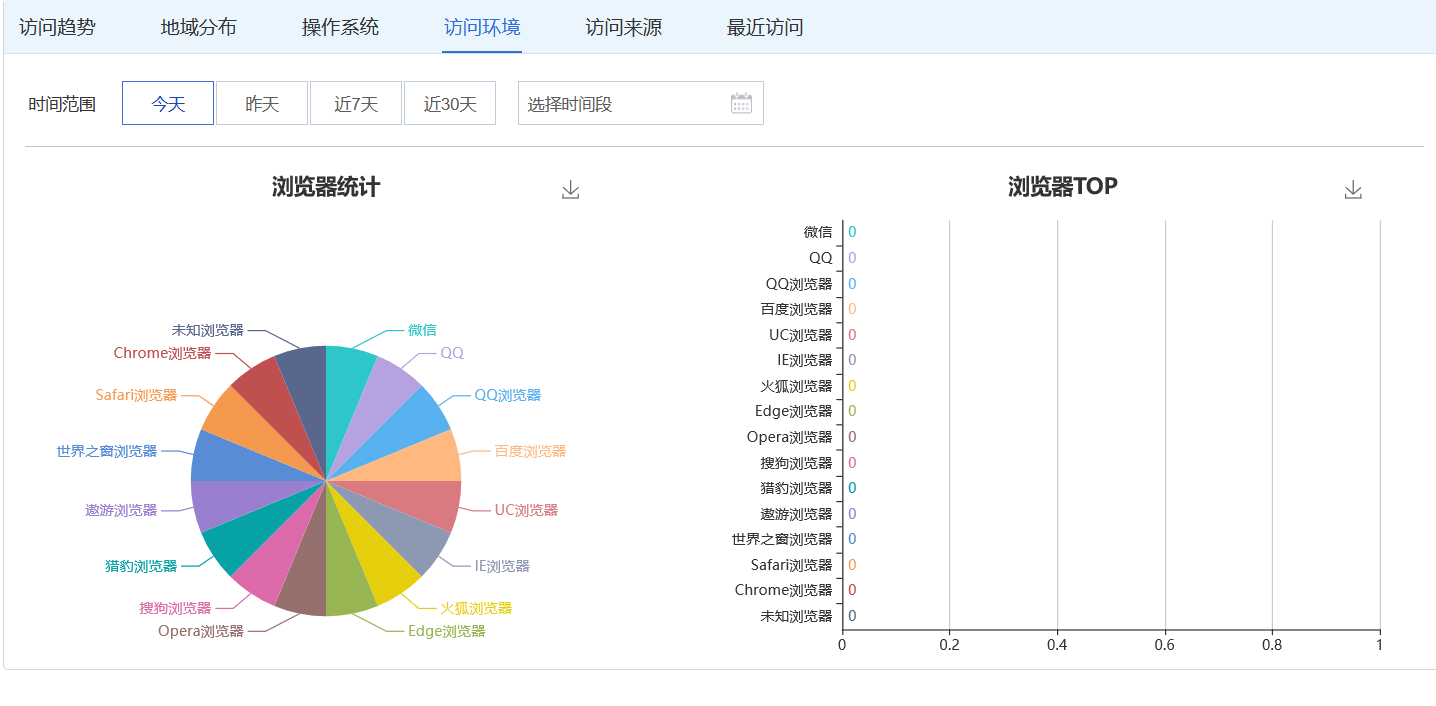Download the 浏览器统计 pie chart image
The width and height of the screenshot is (1436, 706).
(x=569, y=188)
